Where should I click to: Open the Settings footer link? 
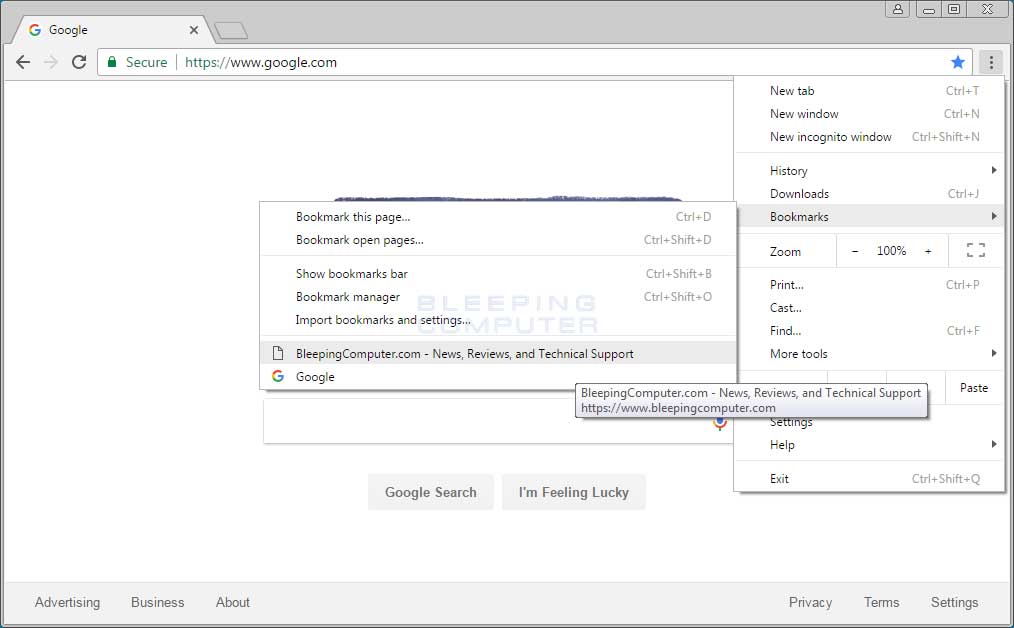coord(955,602)
